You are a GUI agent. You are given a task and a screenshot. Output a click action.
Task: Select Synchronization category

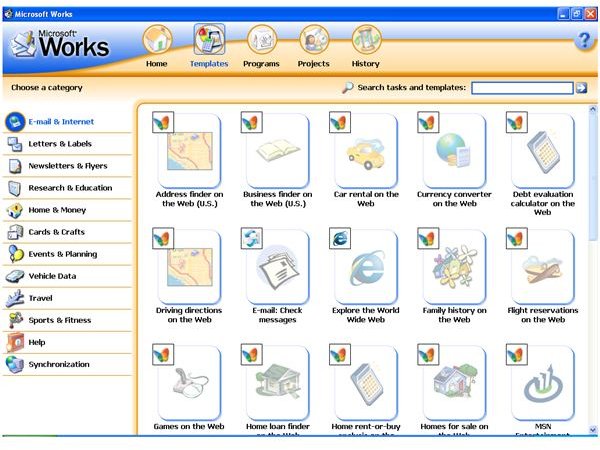(x=67, y=364)
